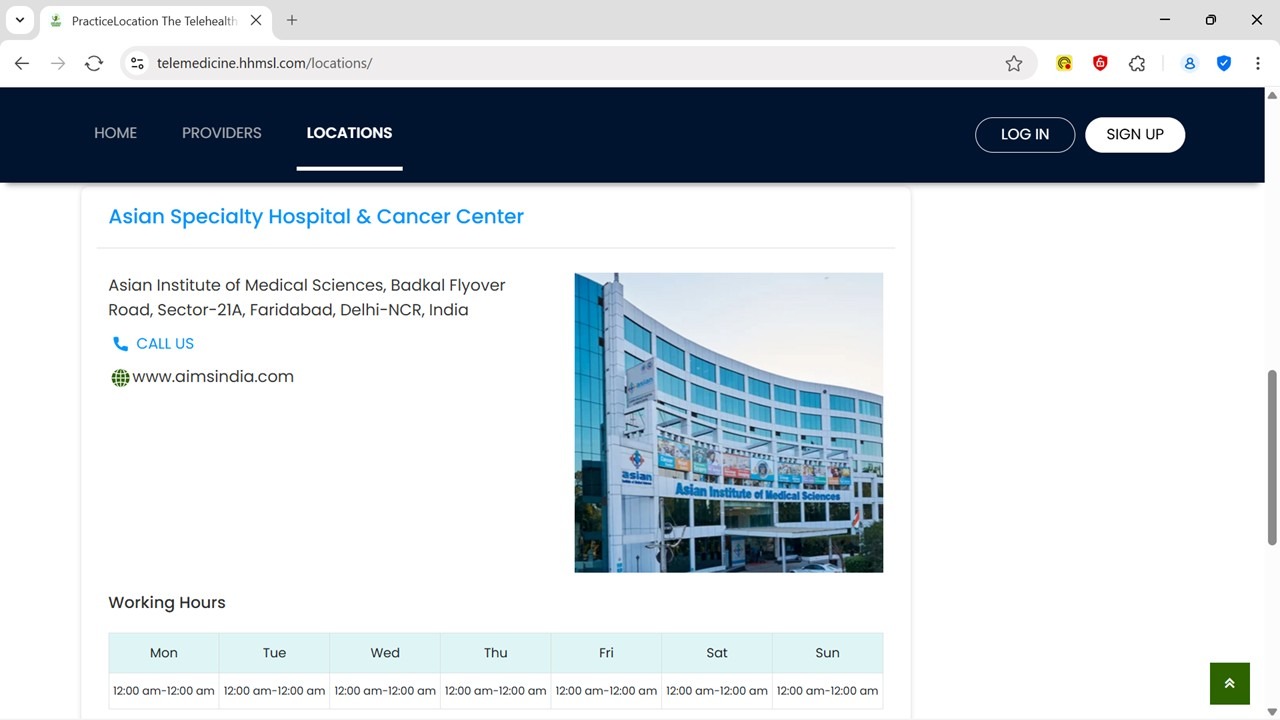Click the Mon column header
This screenshot has width=1280, height=720.
click(x=164, y=653)
